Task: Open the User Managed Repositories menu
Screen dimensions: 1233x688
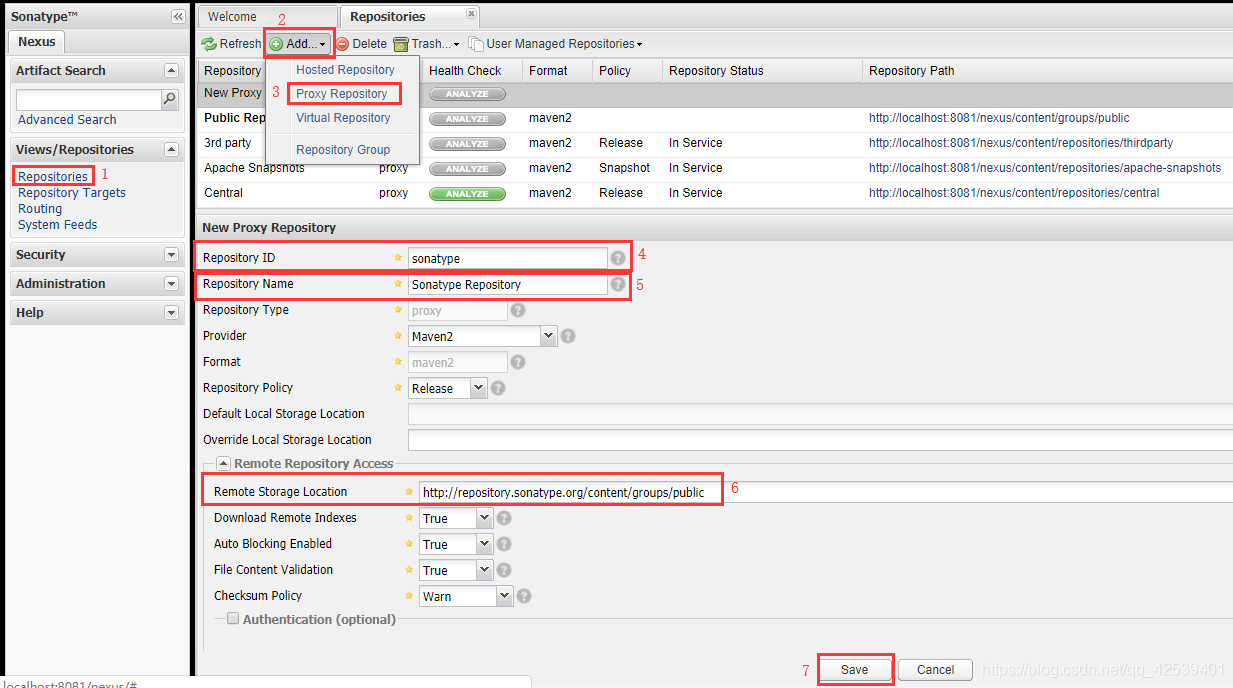Action: 556,44
